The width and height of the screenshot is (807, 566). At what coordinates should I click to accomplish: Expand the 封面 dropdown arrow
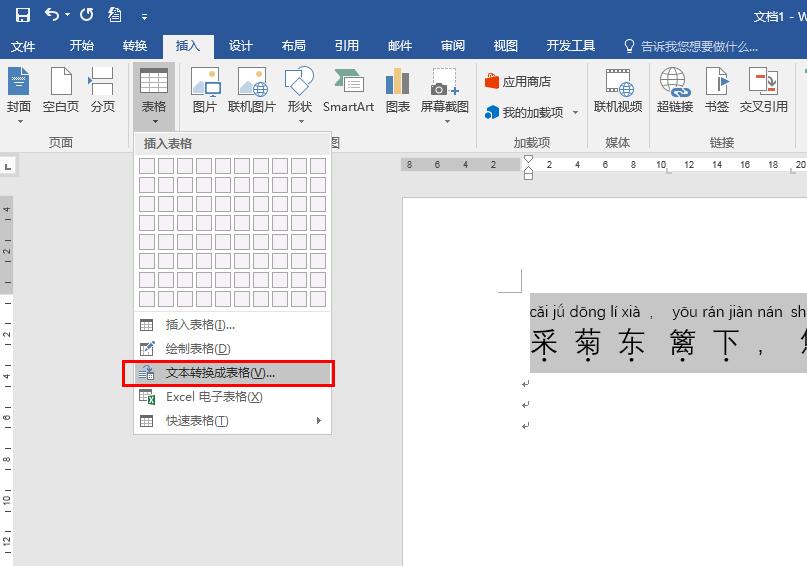21,122
